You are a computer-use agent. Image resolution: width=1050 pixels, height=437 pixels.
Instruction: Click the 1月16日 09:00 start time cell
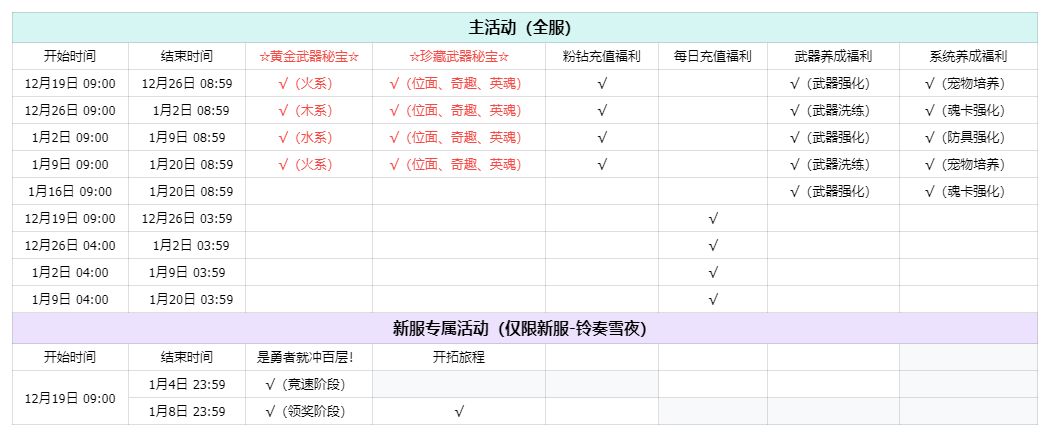click(70, 191)
